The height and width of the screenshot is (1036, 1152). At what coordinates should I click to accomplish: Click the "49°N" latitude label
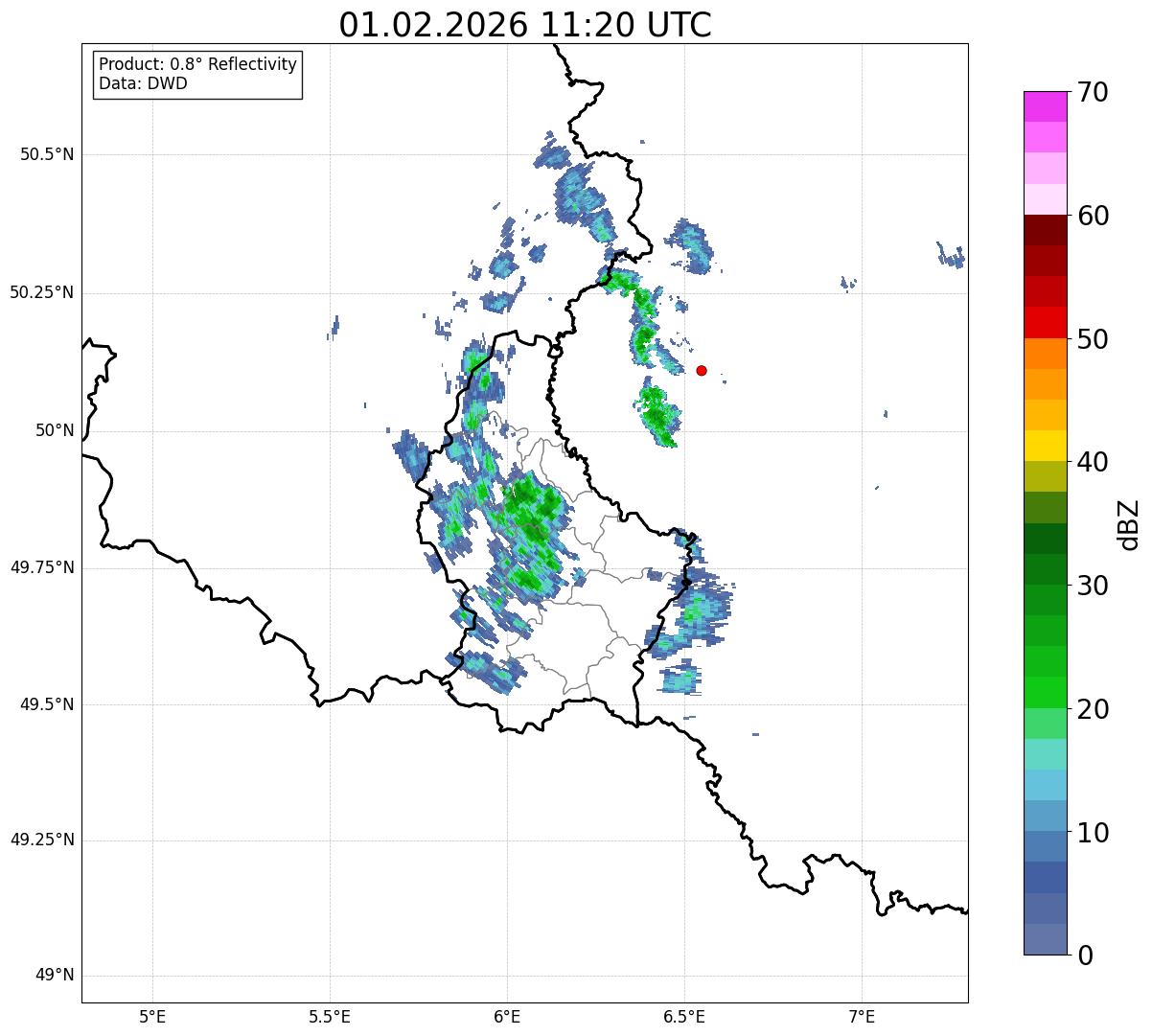point(55,976)
